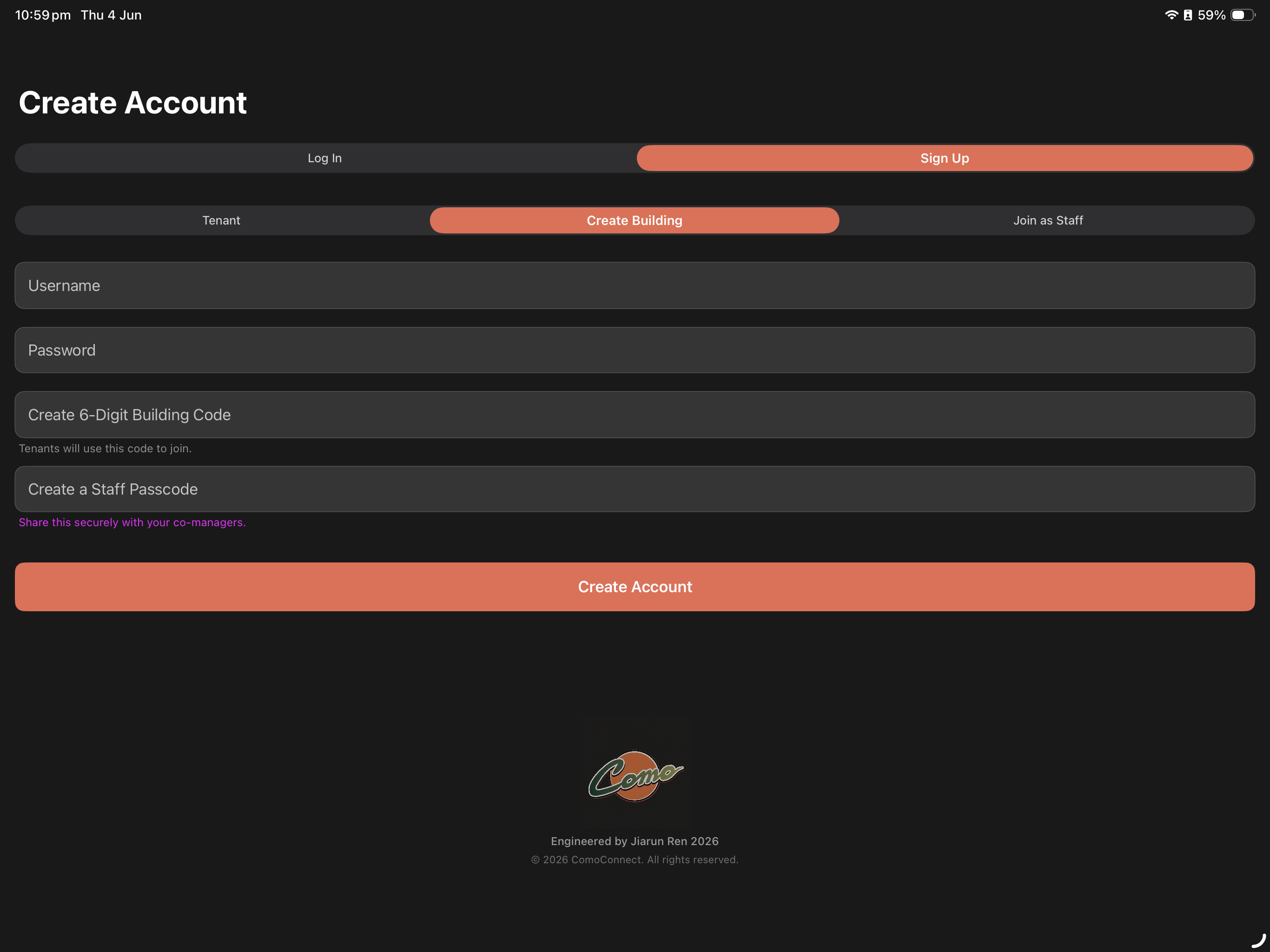The image size is (1270, 952).
Task: Tap the Como logo
Action: (x=635, y=776)
